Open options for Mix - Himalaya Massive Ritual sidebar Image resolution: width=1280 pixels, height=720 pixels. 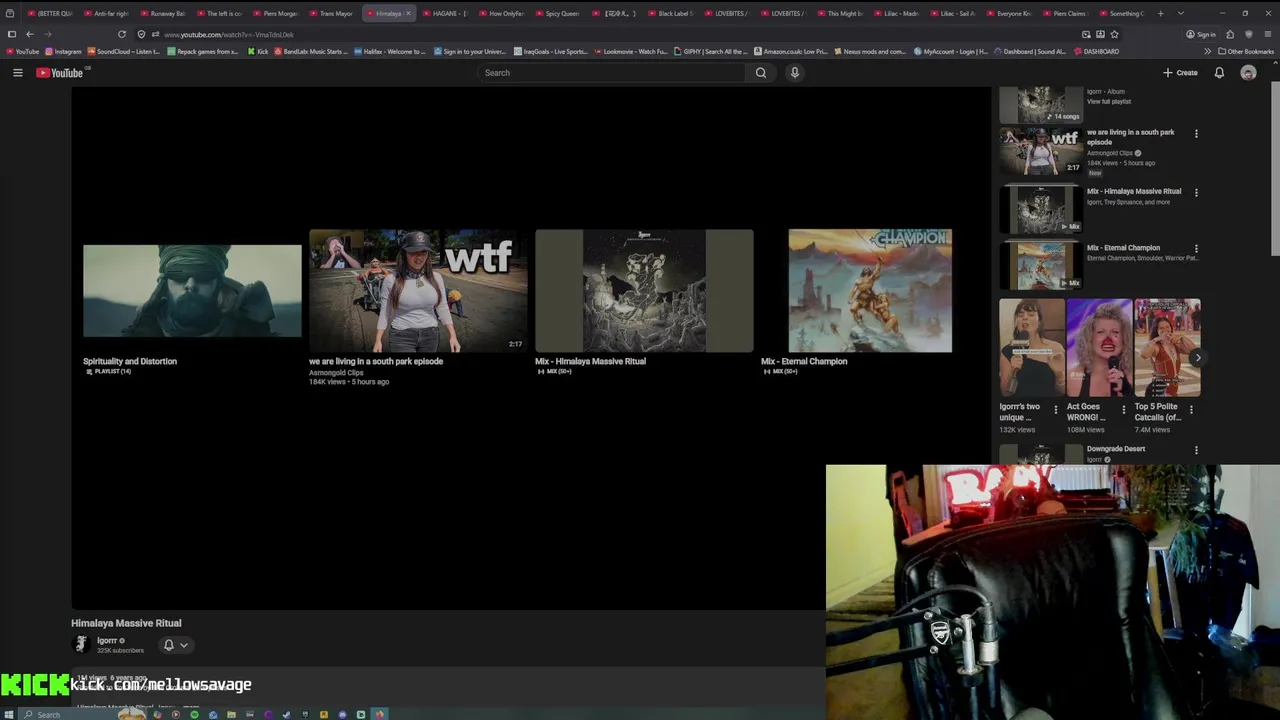(x=1196, y=192)
